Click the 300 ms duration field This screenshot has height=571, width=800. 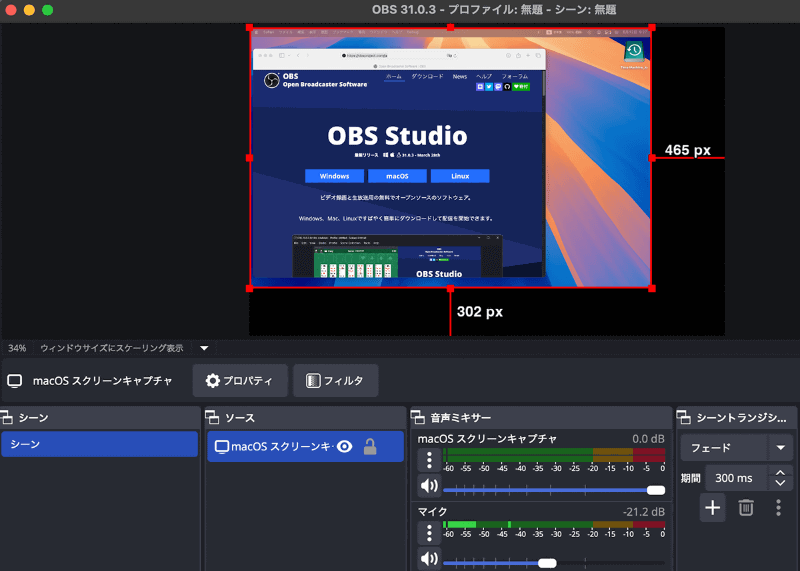tap(735, 478)
